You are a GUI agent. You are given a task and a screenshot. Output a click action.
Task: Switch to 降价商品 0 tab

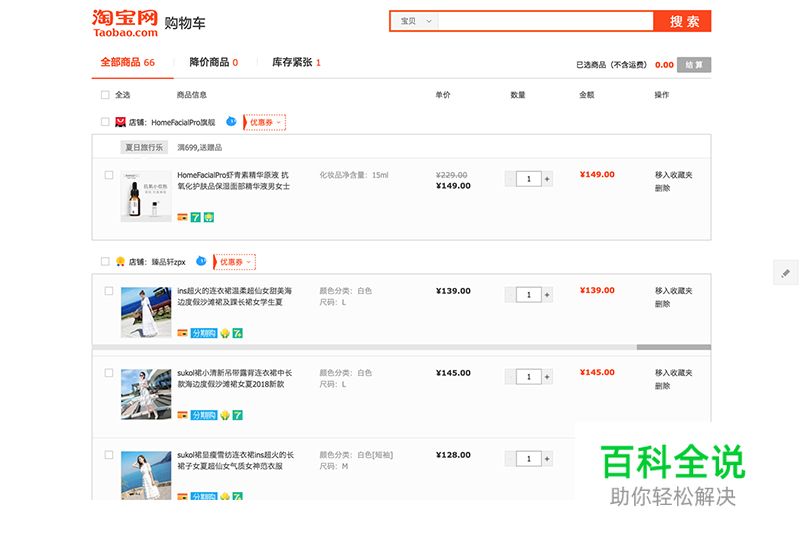pos(214,62)
